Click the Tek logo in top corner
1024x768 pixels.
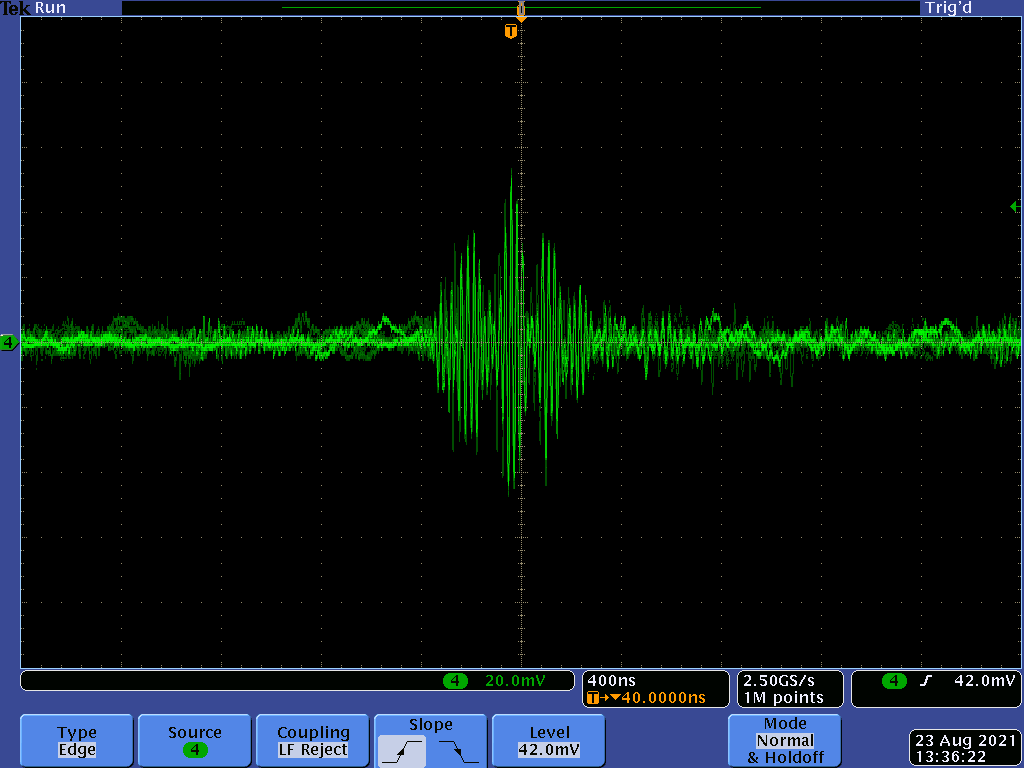16,8
